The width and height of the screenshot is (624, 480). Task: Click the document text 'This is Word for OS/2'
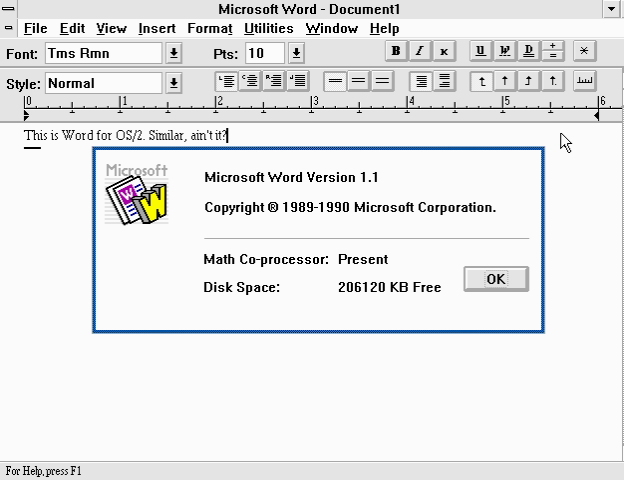click(x=83, y=135)
